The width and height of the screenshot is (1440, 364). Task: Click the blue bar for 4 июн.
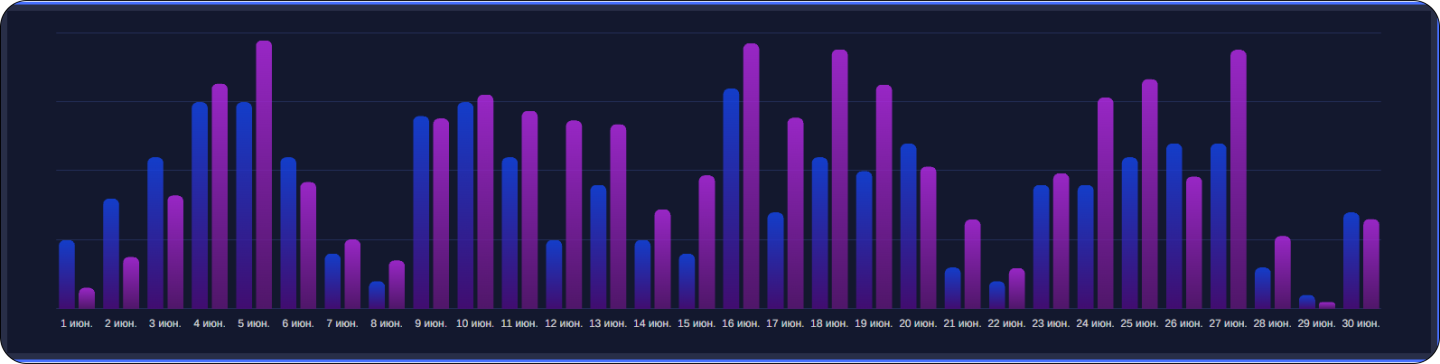click(x=200, y=205)
